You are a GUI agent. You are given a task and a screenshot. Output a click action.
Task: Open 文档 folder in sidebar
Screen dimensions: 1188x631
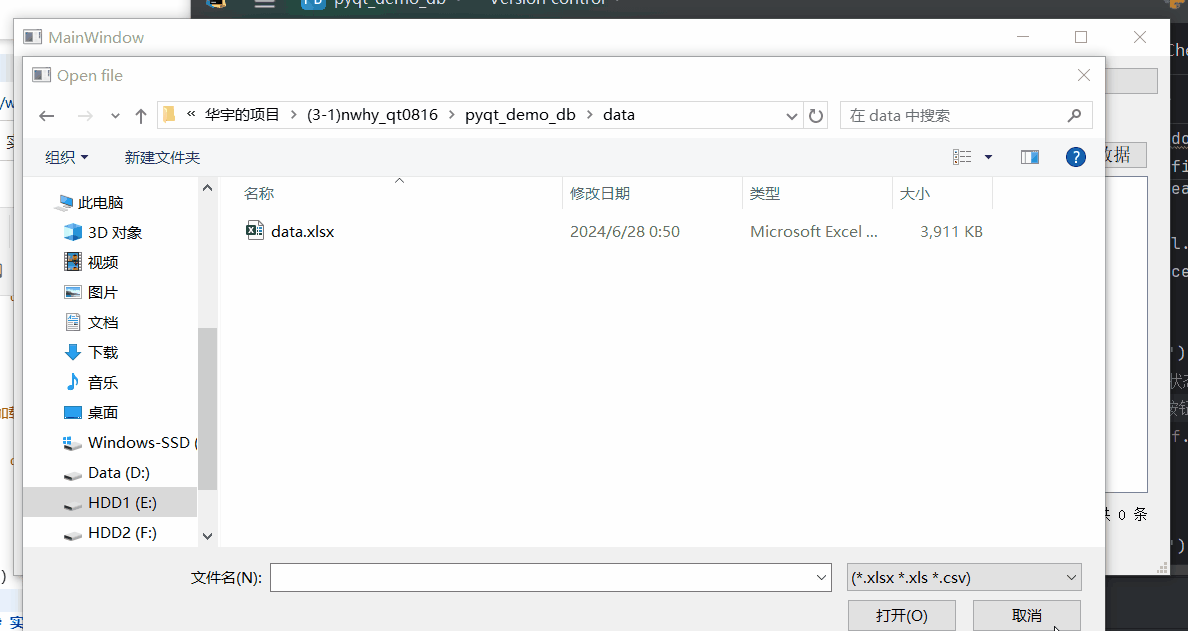click(x=92, y=323)
